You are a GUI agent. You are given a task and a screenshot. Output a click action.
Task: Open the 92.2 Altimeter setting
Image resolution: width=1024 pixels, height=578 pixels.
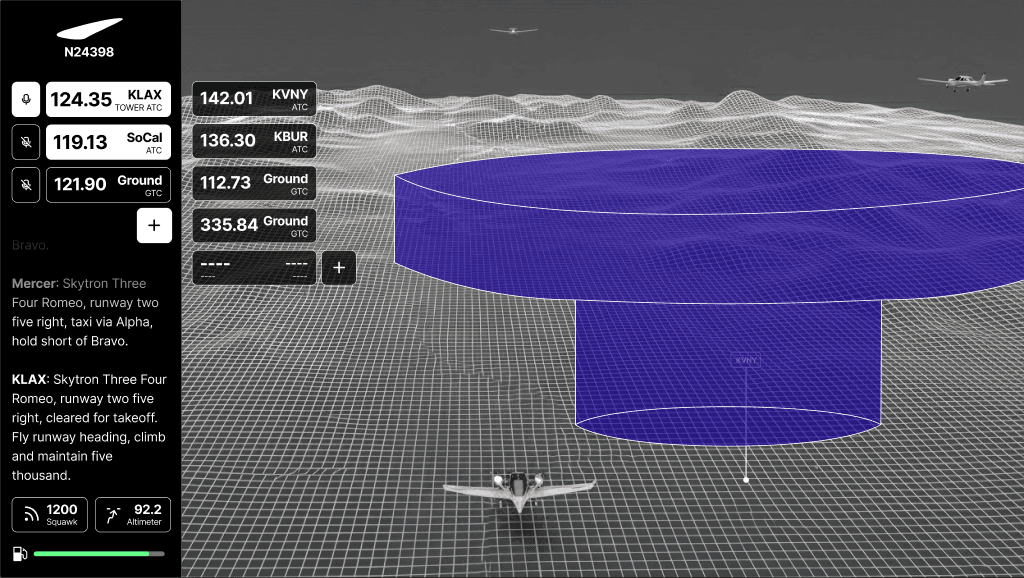(133, 515)
